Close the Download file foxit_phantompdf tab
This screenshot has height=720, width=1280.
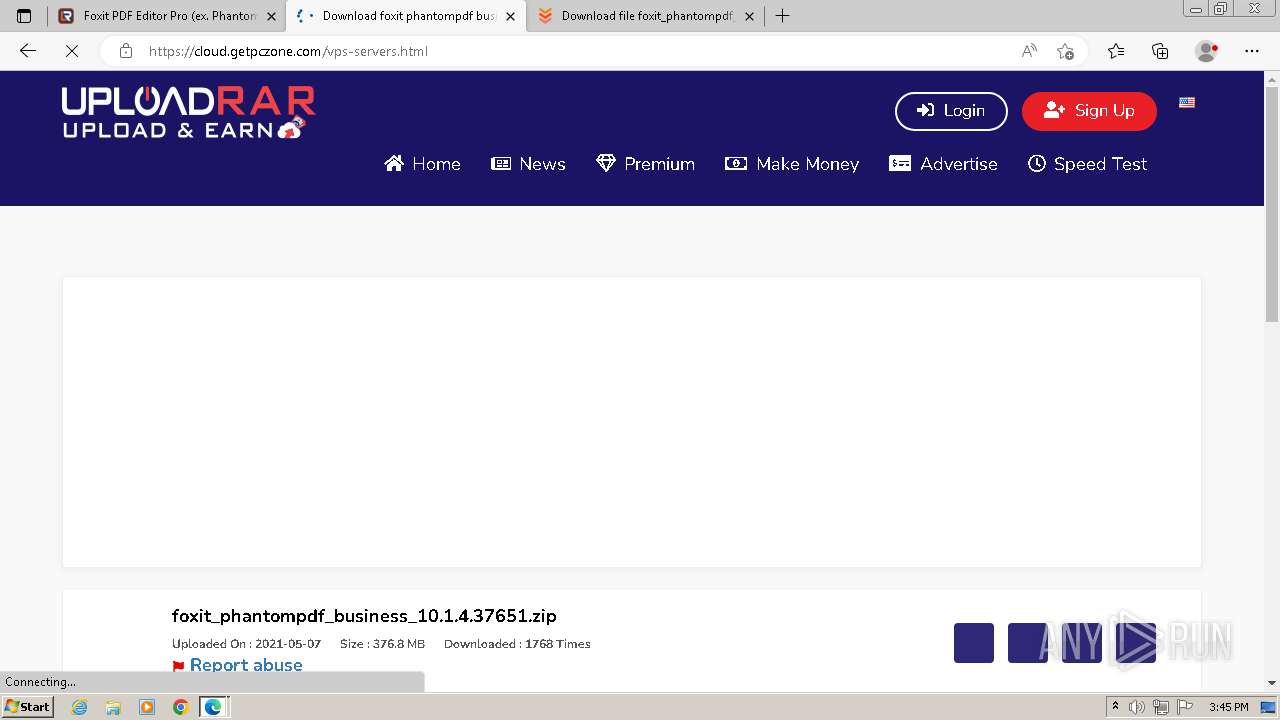point(749,17)
